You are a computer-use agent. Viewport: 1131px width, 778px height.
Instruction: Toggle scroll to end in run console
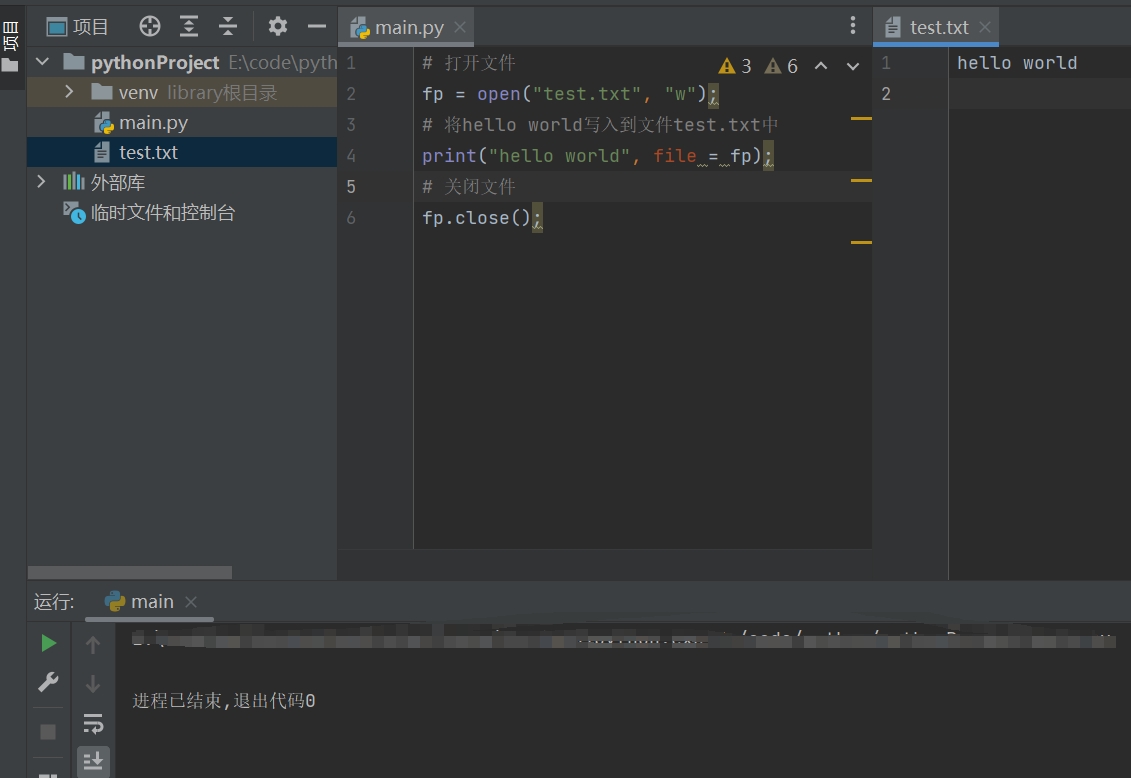click(x=93, y=761)
